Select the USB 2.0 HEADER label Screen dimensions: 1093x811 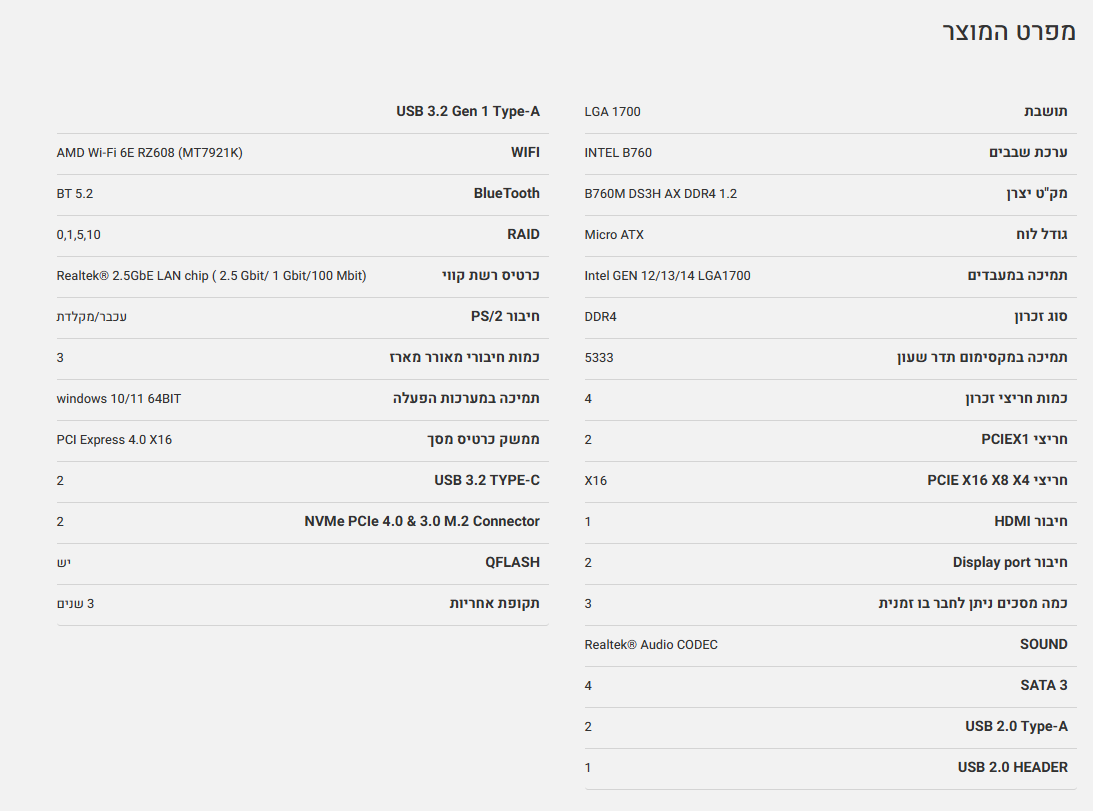(x=1012, y=768)
